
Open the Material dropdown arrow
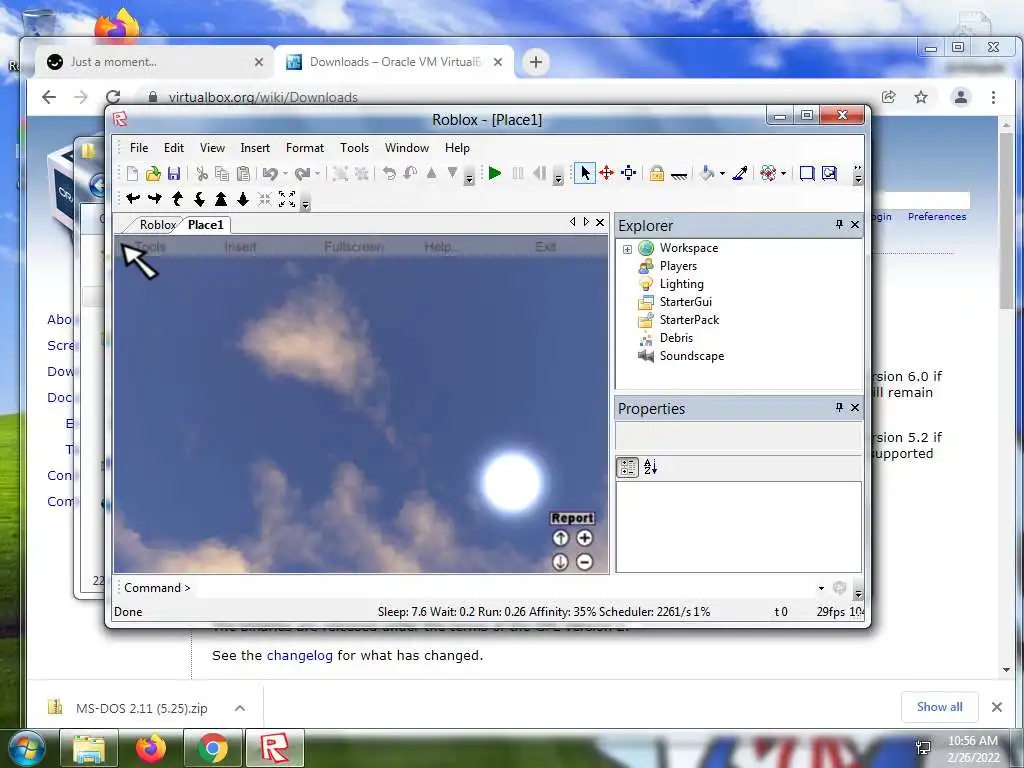point(783,174)
